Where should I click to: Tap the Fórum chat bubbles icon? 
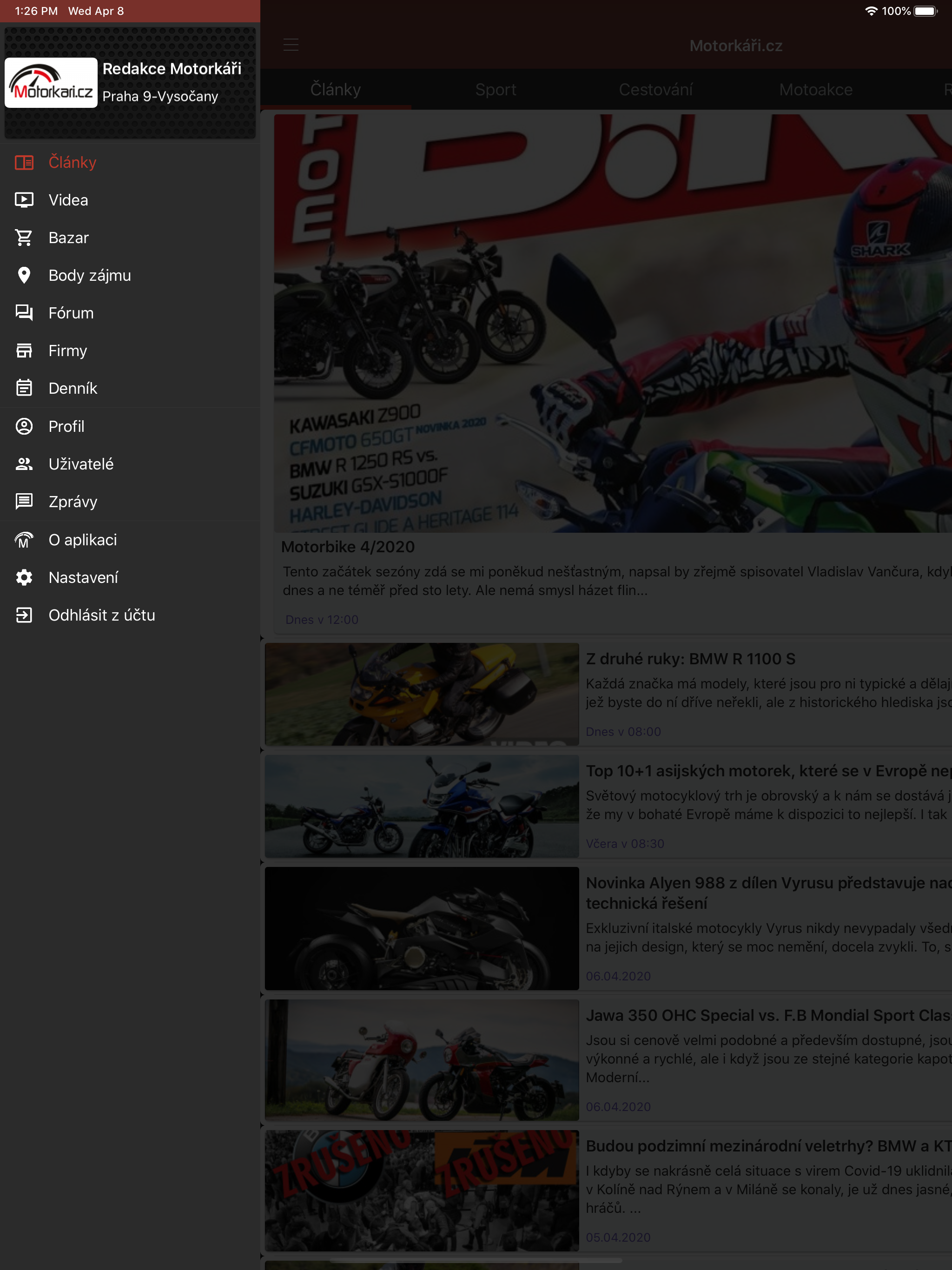pyautogui.click(x=24, y=313)
